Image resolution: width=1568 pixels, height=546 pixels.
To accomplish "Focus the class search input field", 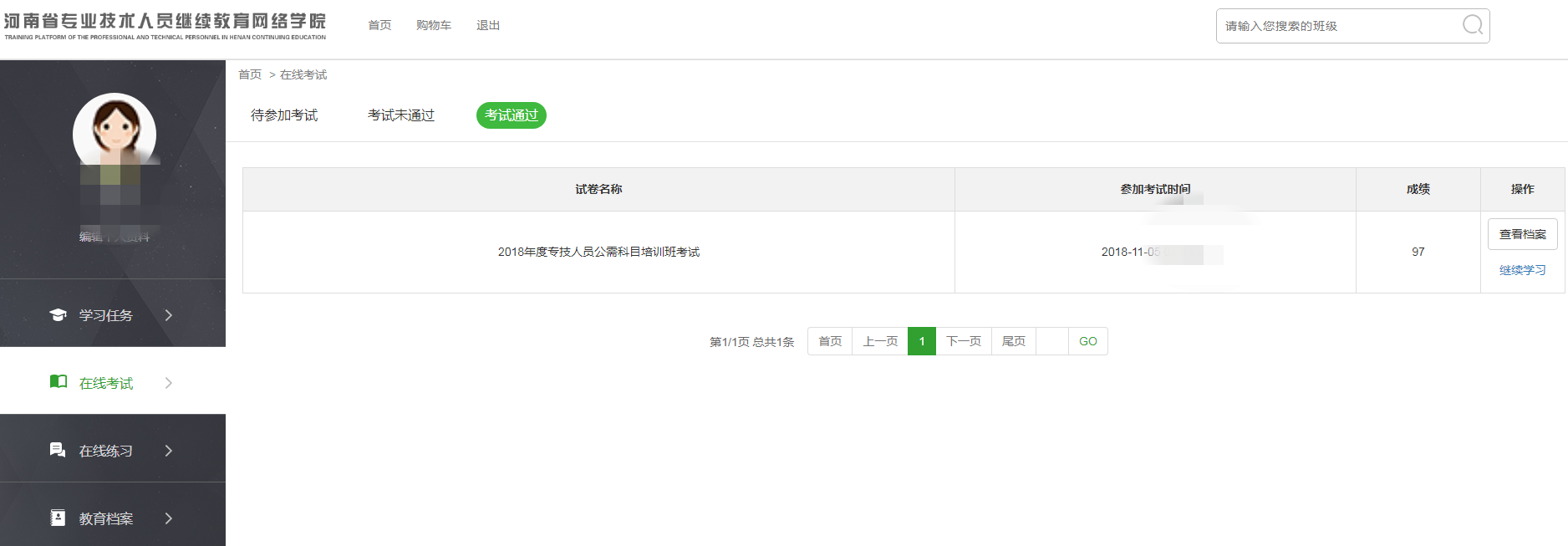I will pyautogui.click(x=1337, y=26).
